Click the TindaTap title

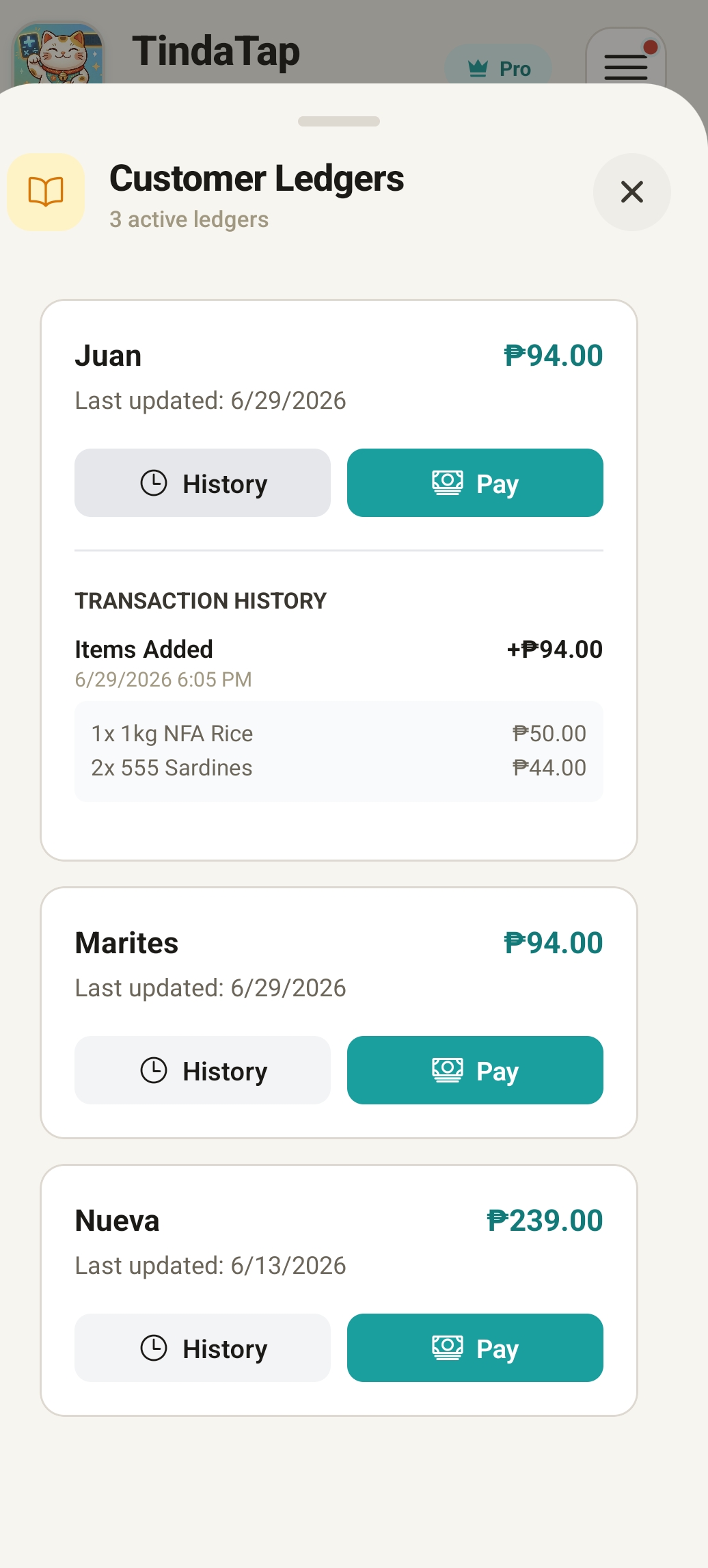coord(216,52)
